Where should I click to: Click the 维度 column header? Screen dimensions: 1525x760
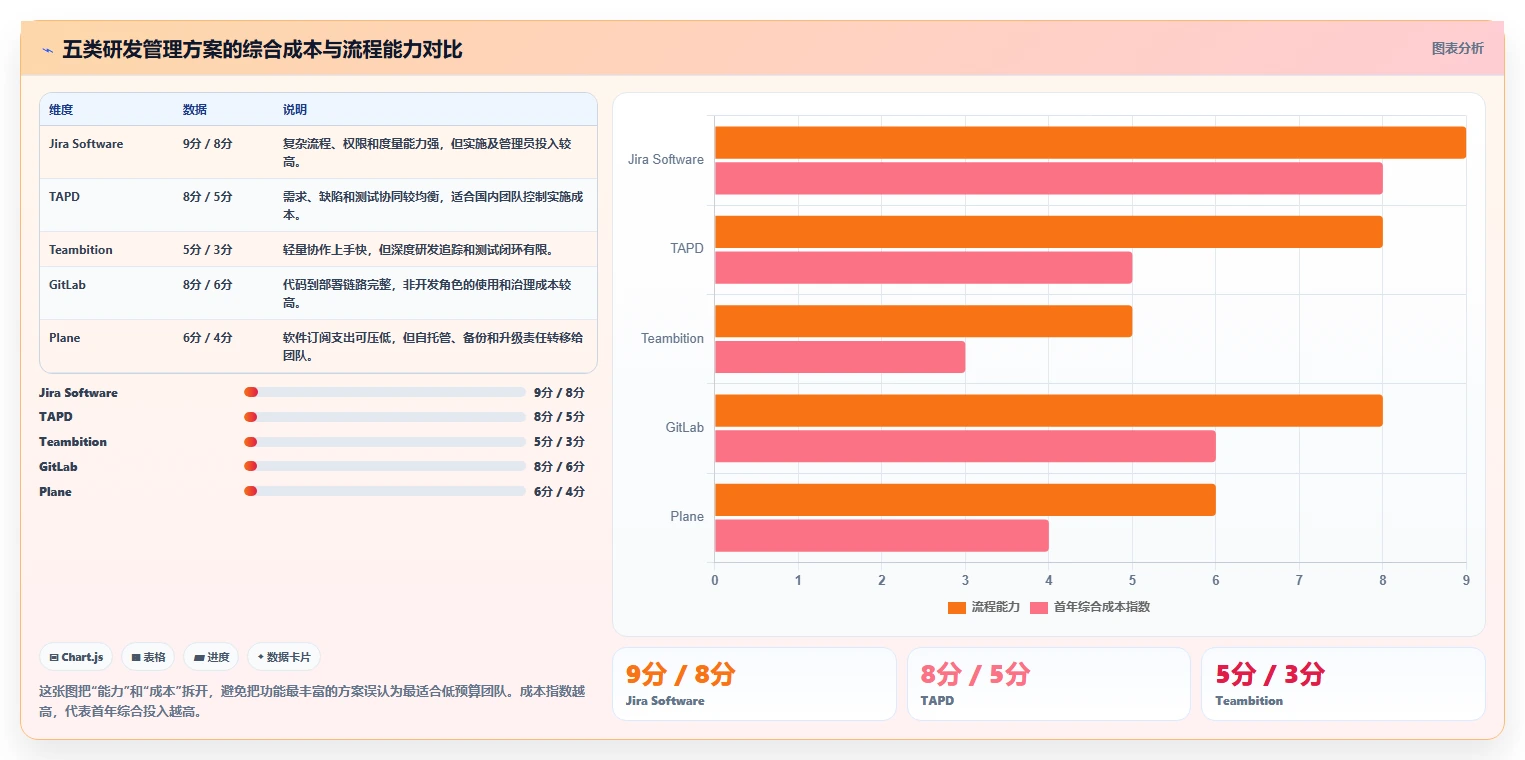click(61, 109)
